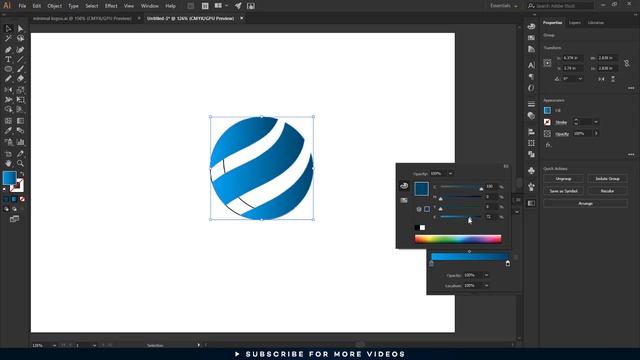Image resolution: width=640 pixels, height=360 pixels.
Task: Open the Color panel dock icon
Action: coord(531,27)
